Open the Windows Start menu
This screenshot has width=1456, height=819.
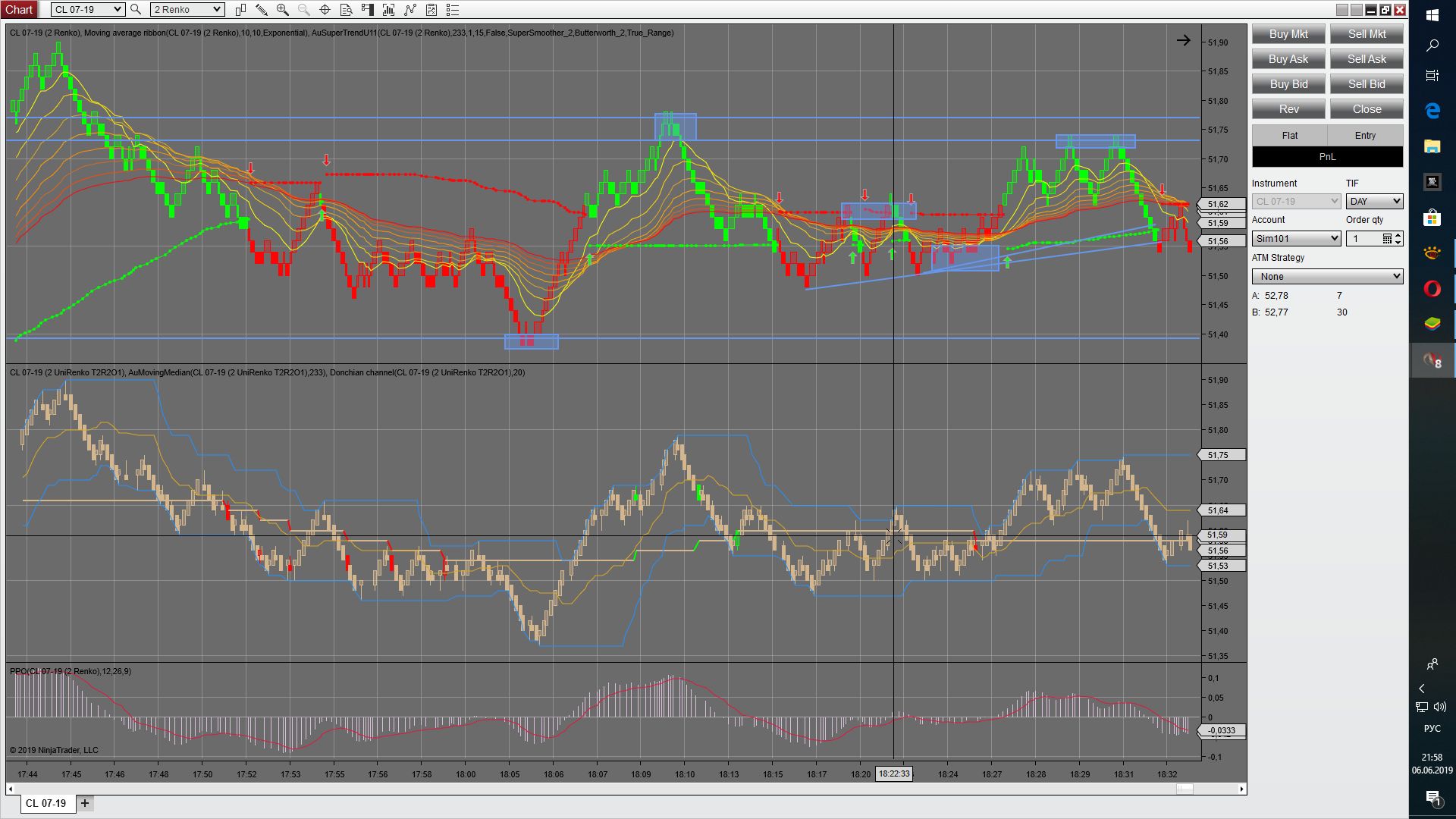tap(1432, 15)
